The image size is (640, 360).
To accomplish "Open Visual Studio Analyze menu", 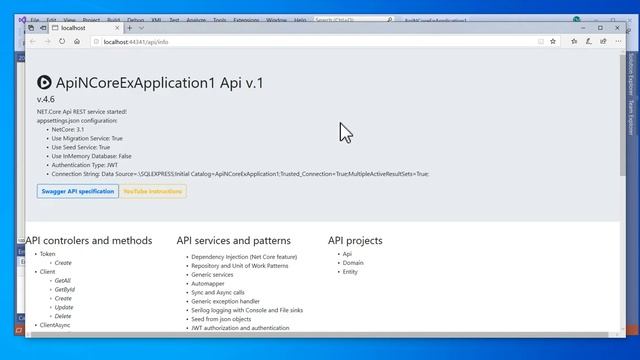I will (x=196, y=20).
